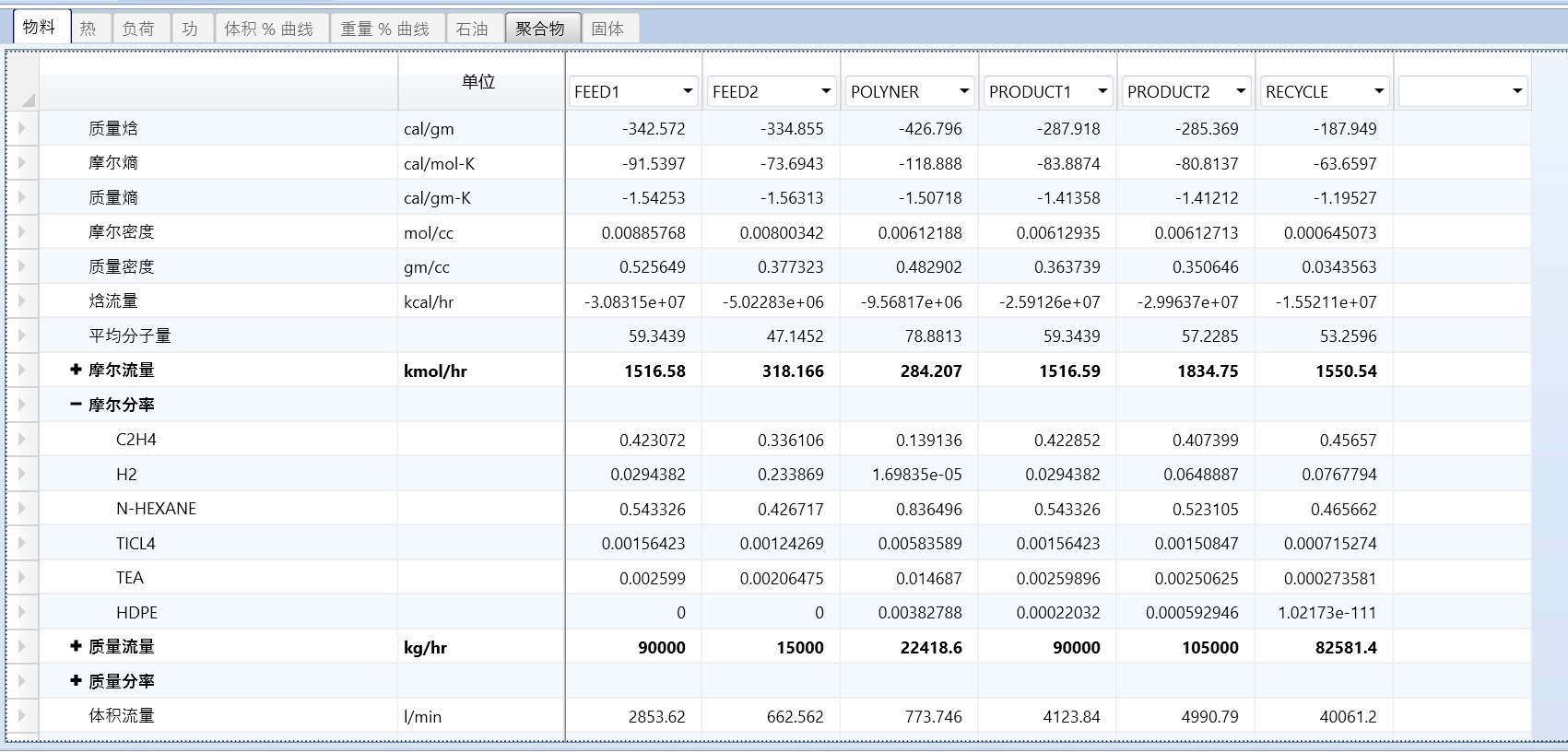Open the FEED1 stream dropdown
The image size is (1568, 753).
688,91
